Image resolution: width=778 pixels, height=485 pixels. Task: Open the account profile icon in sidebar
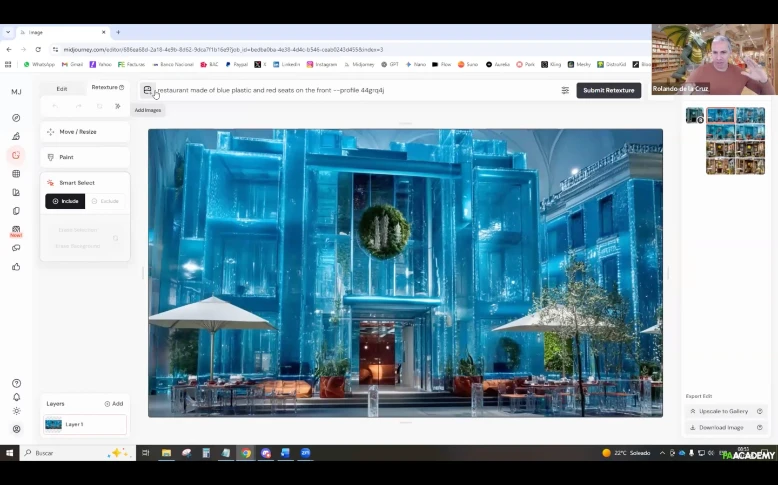16,429
